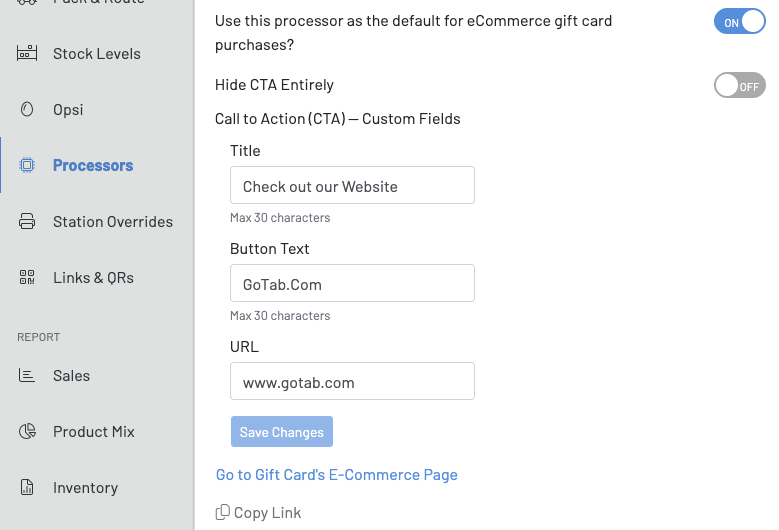Click the Station Overrides printer icon

coord(27,222)
